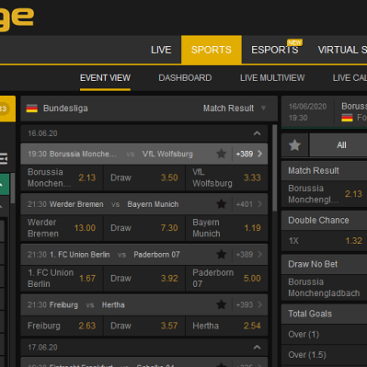The width and height of the screenshot is (367, 367).
Task: Bet on Freiburg at 2.63
Action: (61, 326)
